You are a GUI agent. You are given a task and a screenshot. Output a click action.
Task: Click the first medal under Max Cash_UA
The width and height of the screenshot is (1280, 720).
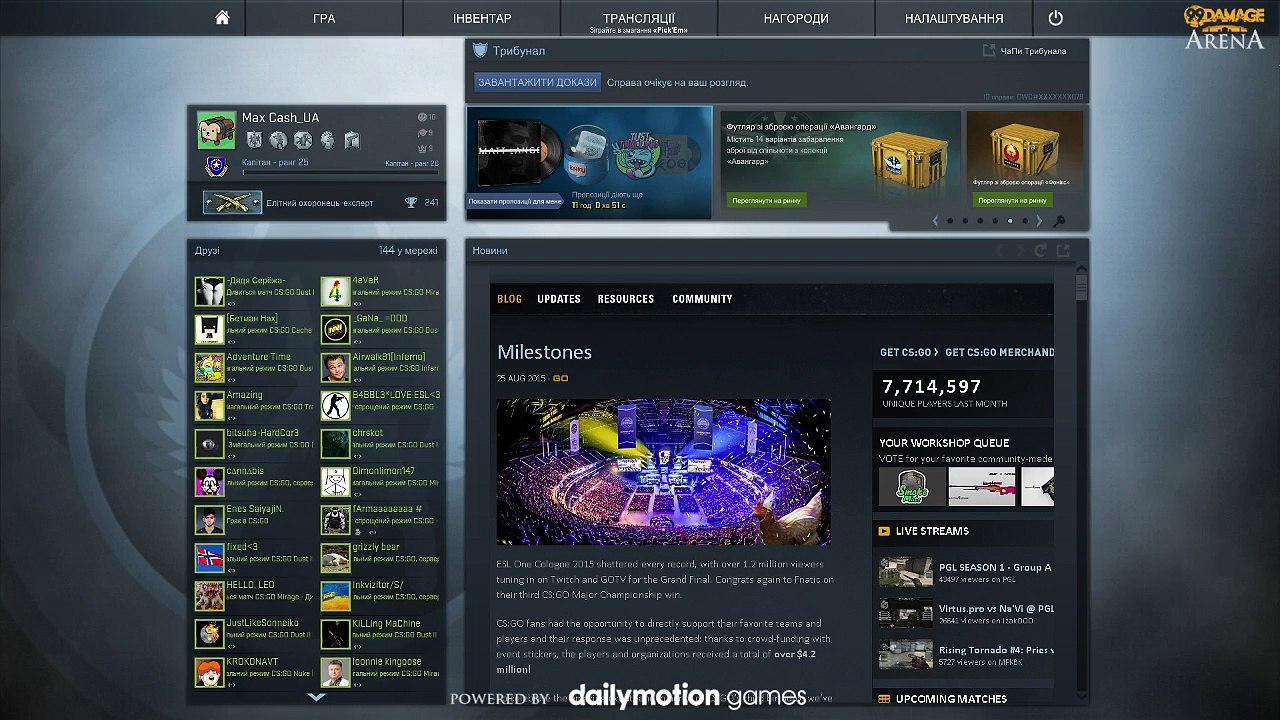[254, 141]
